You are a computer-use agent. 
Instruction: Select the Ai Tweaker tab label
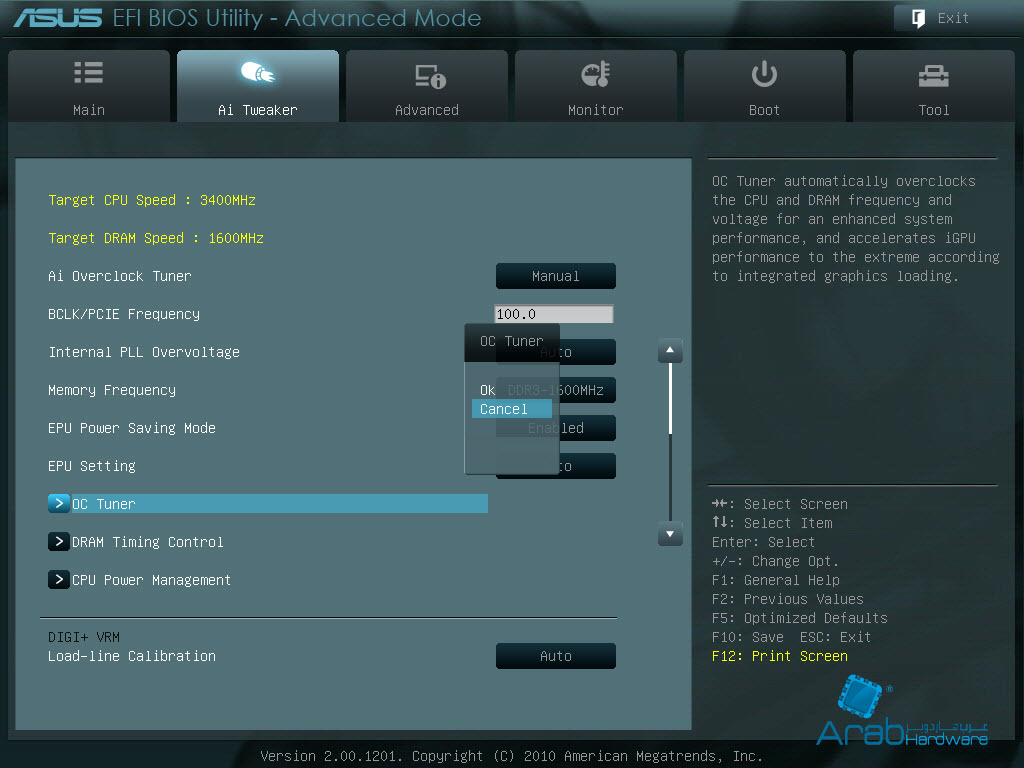tap(258, 110)
